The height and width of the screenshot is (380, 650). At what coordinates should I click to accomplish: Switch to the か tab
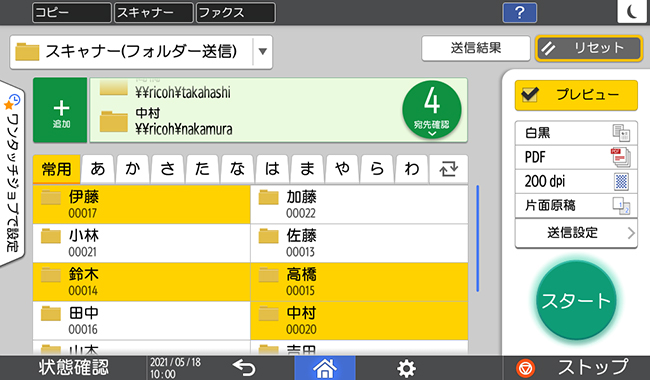(133, 169)
